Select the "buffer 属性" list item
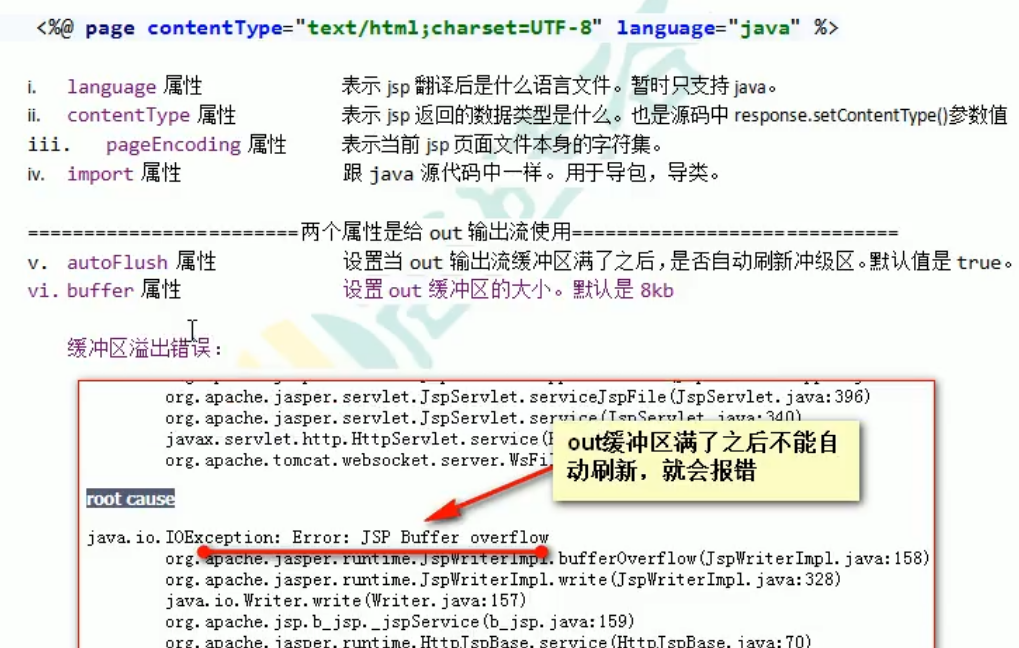Image resolution: width=1019 pixels, height=648 pixels. point(123,290)
